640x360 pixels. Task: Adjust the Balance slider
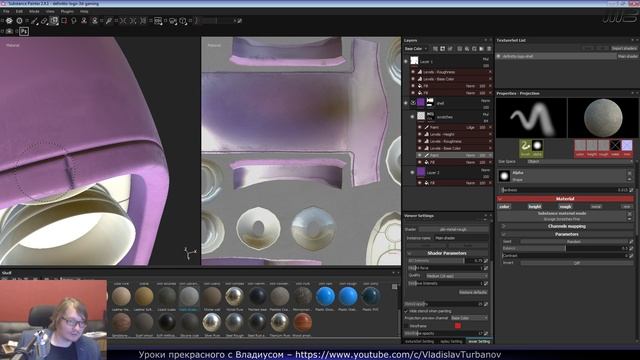point(565,249)
